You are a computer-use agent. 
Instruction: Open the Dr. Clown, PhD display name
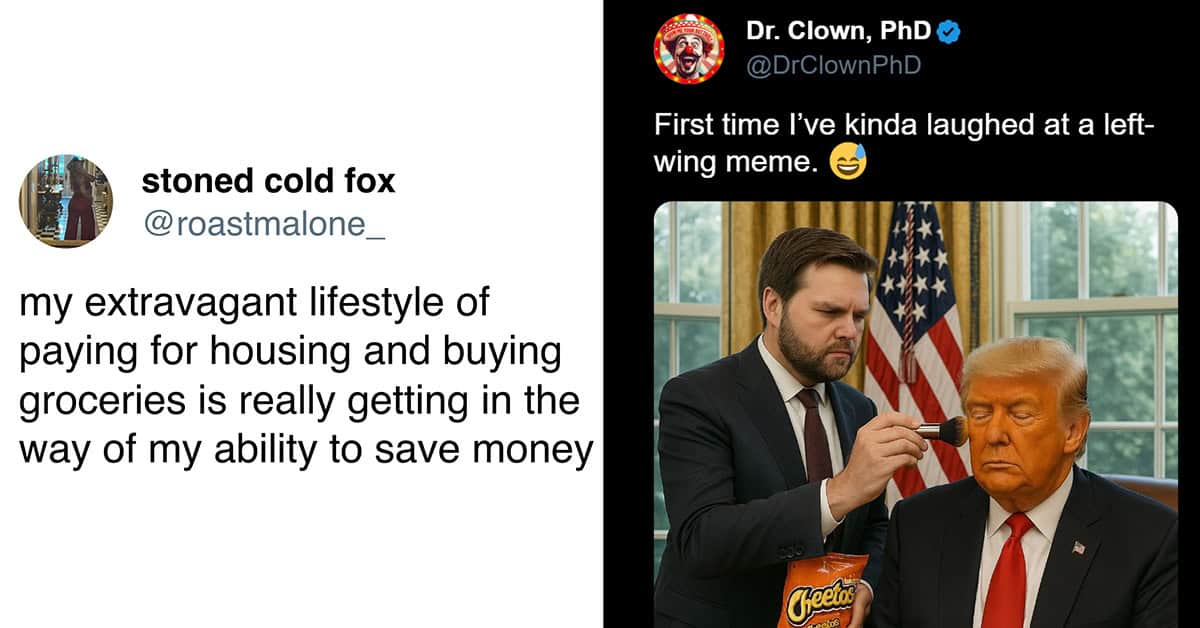click(839, 32)
